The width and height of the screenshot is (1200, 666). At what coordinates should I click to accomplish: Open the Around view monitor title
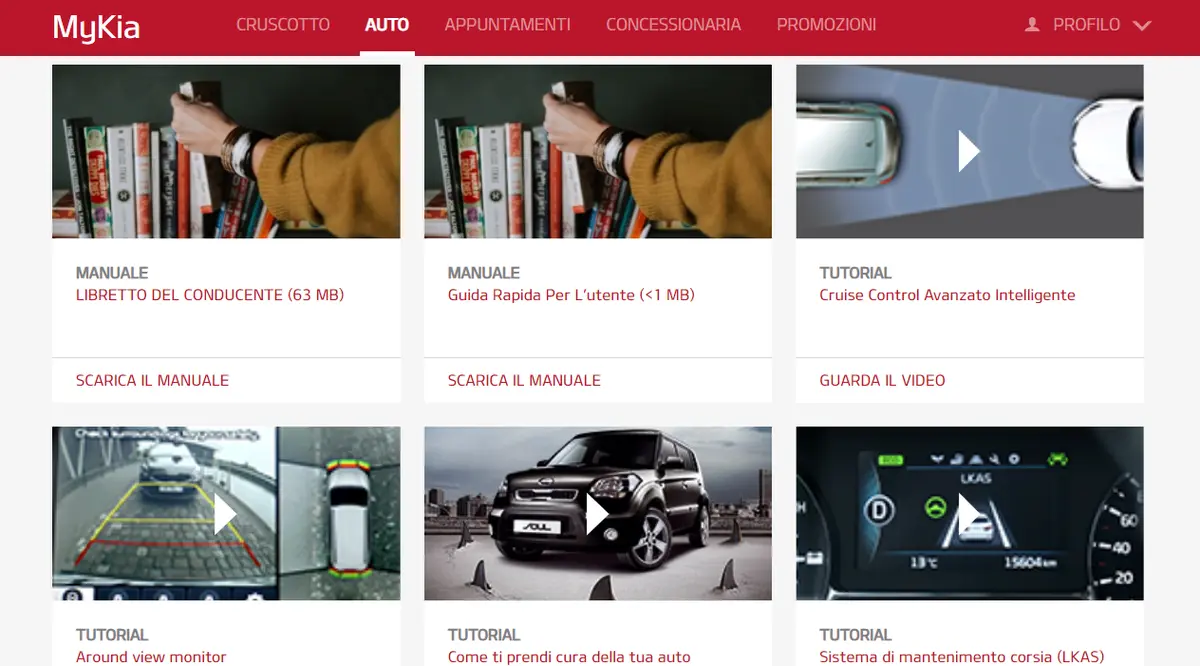[151, 657]
